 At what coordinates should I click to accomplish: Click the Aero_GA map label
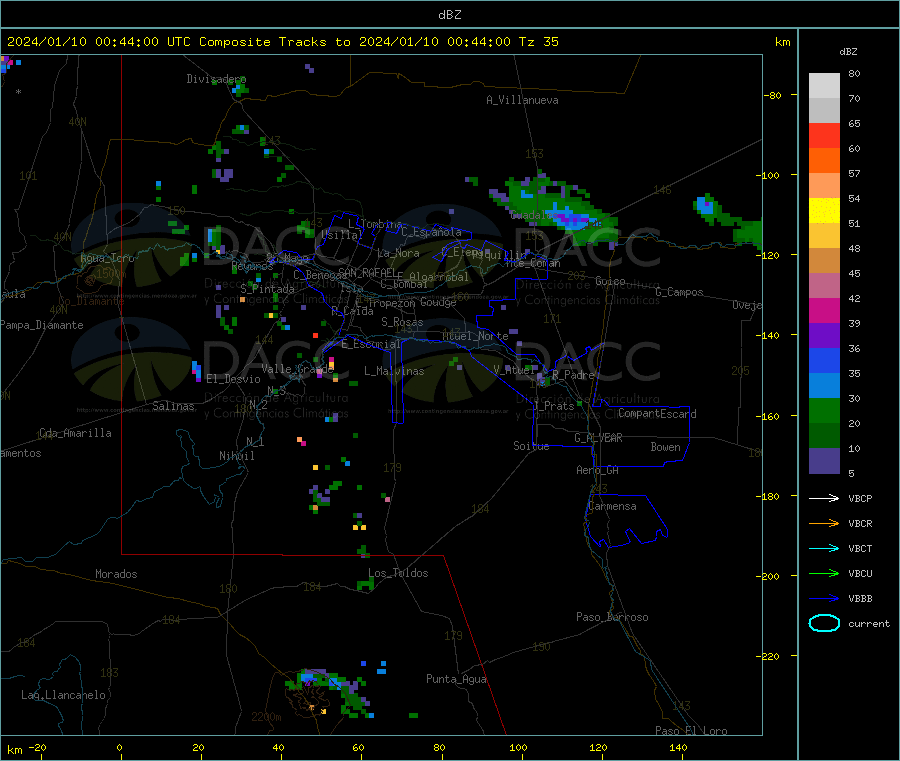click(x=597, y=470)
